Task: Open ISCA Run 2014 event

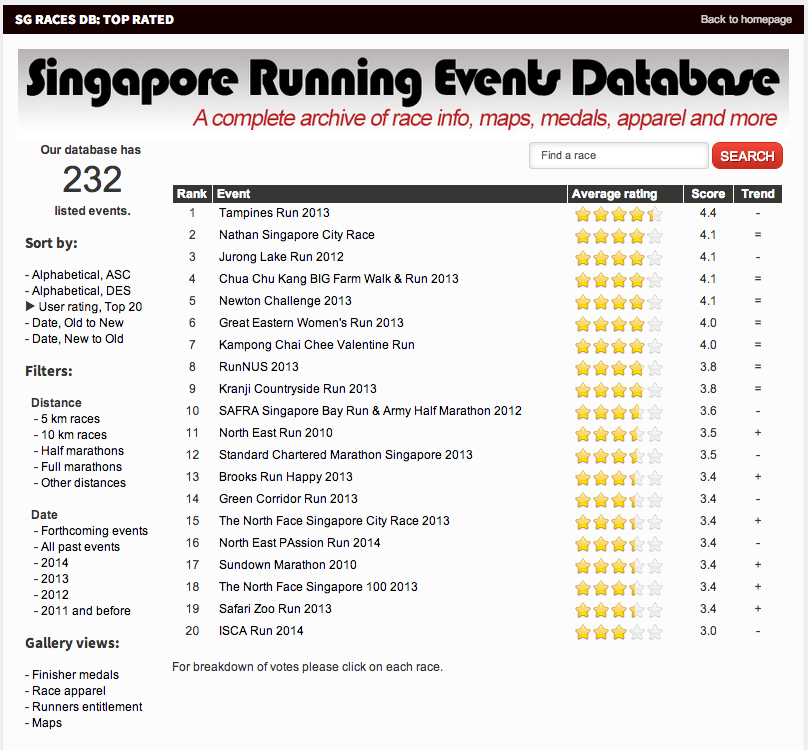Action: [261, 630]
